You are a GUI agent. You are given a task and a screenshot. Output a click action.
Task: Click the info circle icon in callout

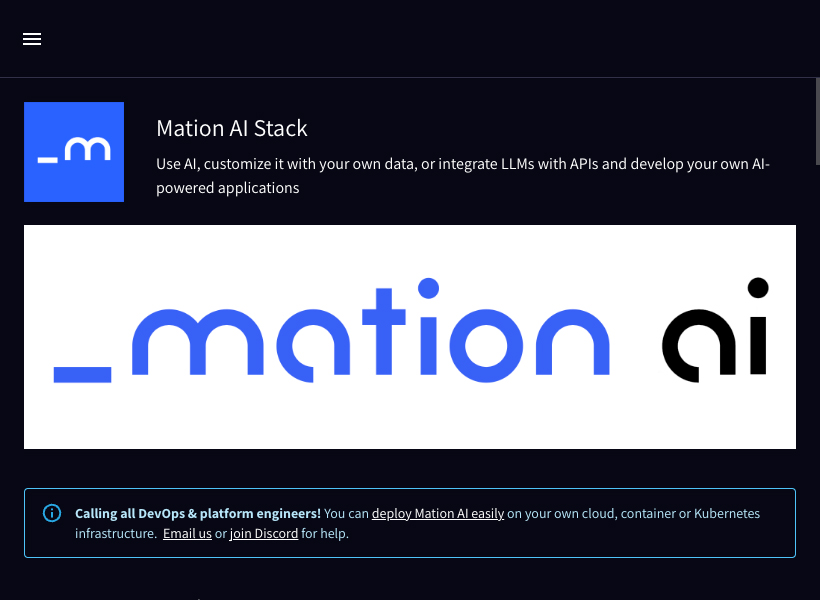point(52,513)
